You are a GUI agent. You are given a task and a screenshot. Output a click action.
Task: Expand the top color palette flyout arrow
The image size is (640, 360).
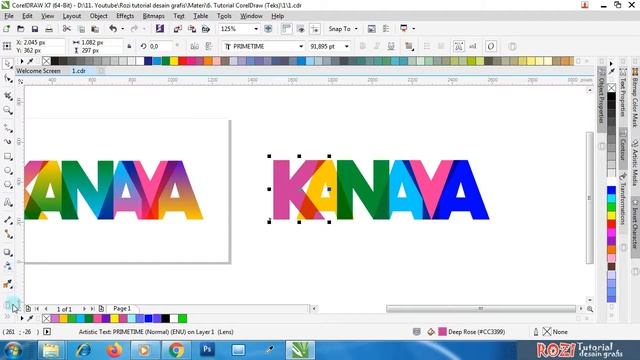click(x=22, y=61)
